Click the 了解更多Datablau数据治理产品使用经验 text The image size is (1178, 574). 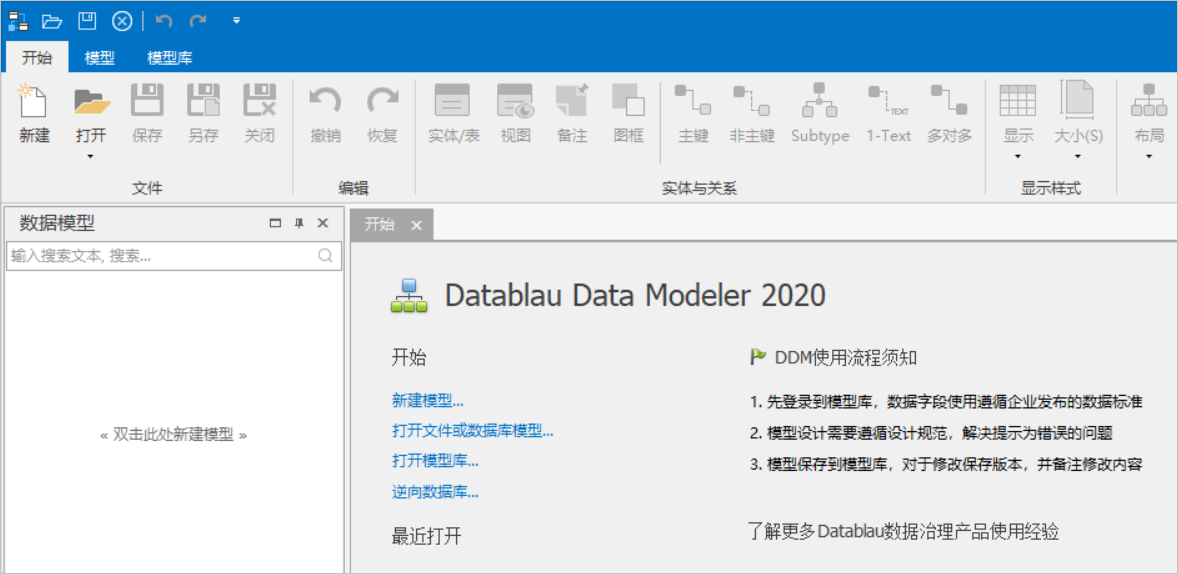[x=904, y=532]
